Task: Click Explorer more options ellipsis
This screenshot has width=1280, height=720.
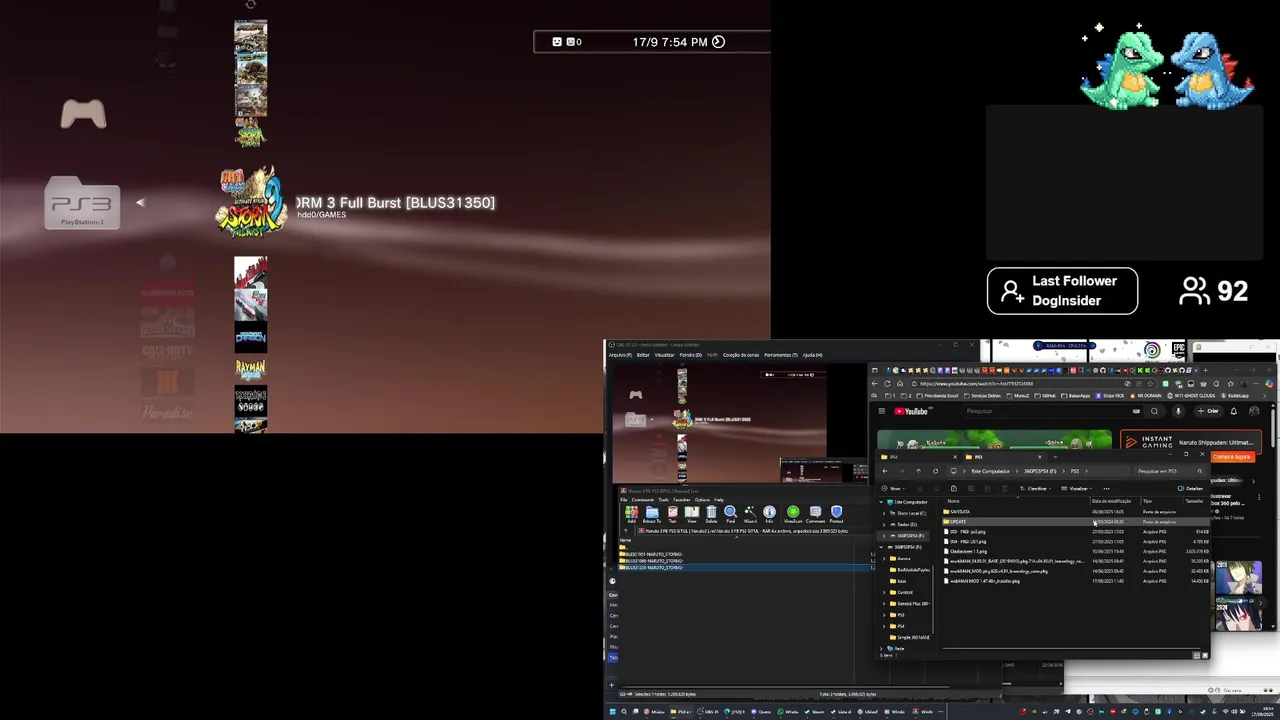Action: point(1106,489)
